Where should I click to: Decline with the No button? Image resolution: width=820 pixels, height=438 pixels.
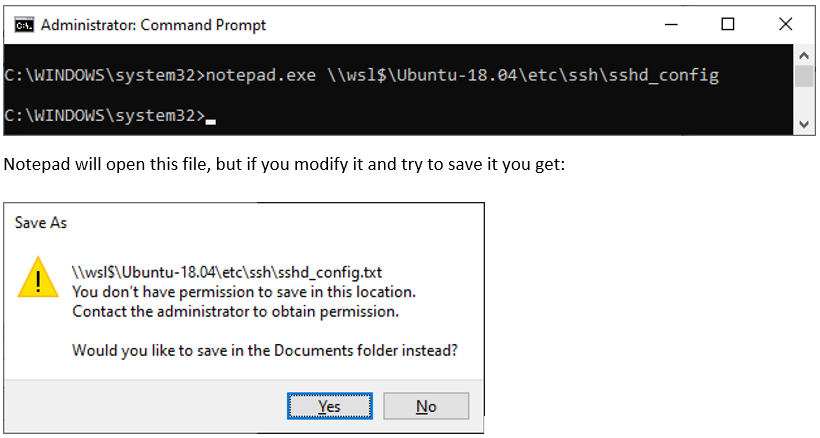(x=426, y=406)
